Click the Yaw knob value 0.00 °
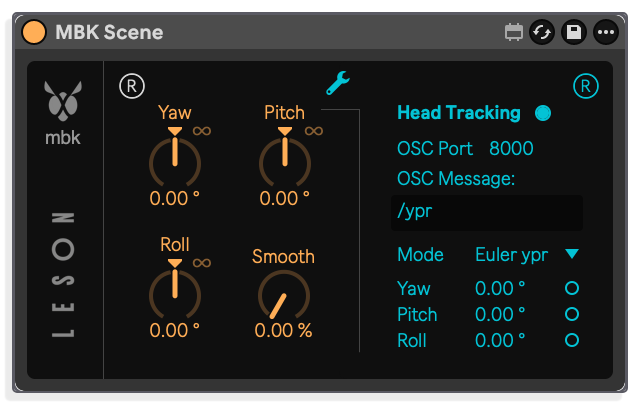 click(x=174, y=199)
